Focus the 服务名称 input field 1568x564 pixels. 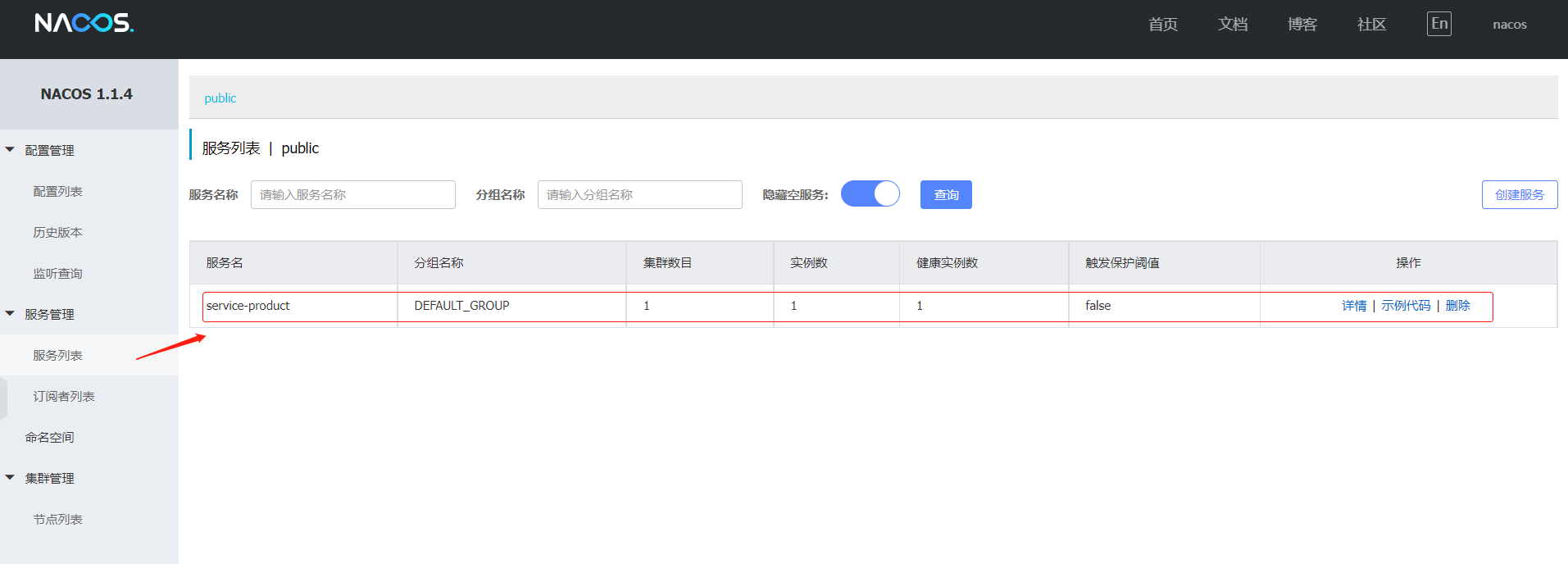point(353,194)
